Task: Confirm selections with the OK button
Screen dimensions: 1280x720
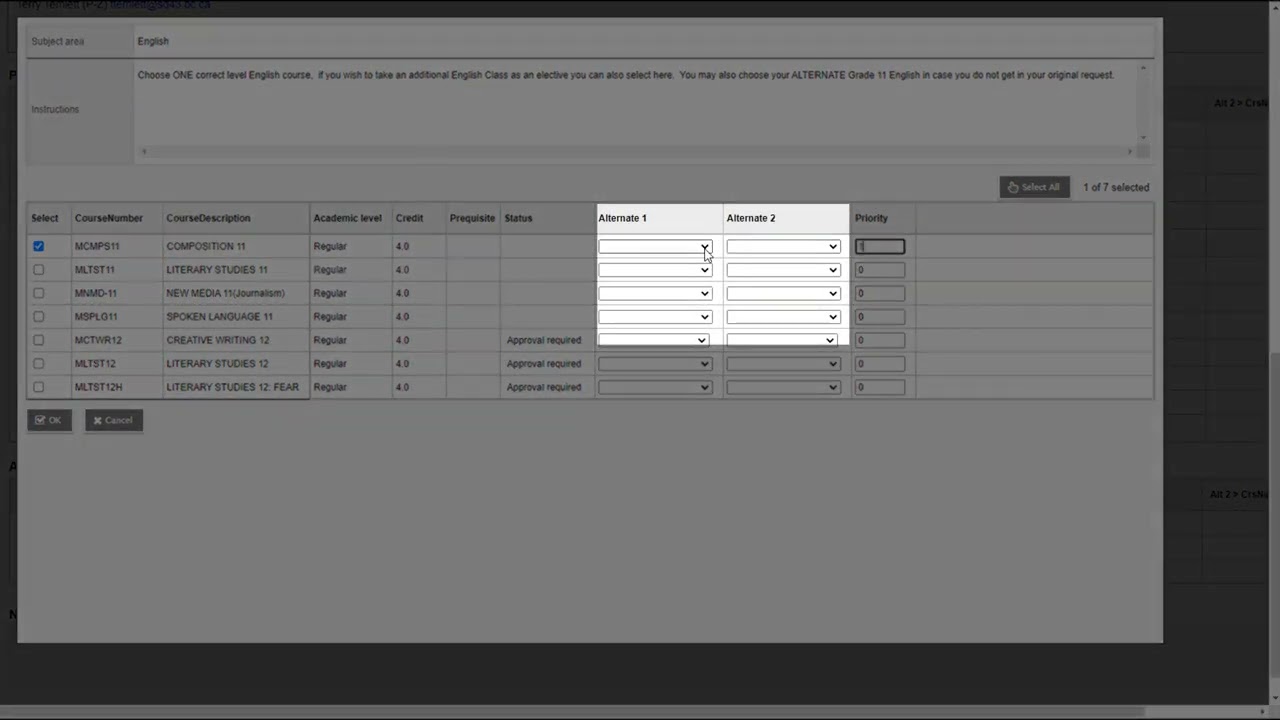Action: (49, 420)
